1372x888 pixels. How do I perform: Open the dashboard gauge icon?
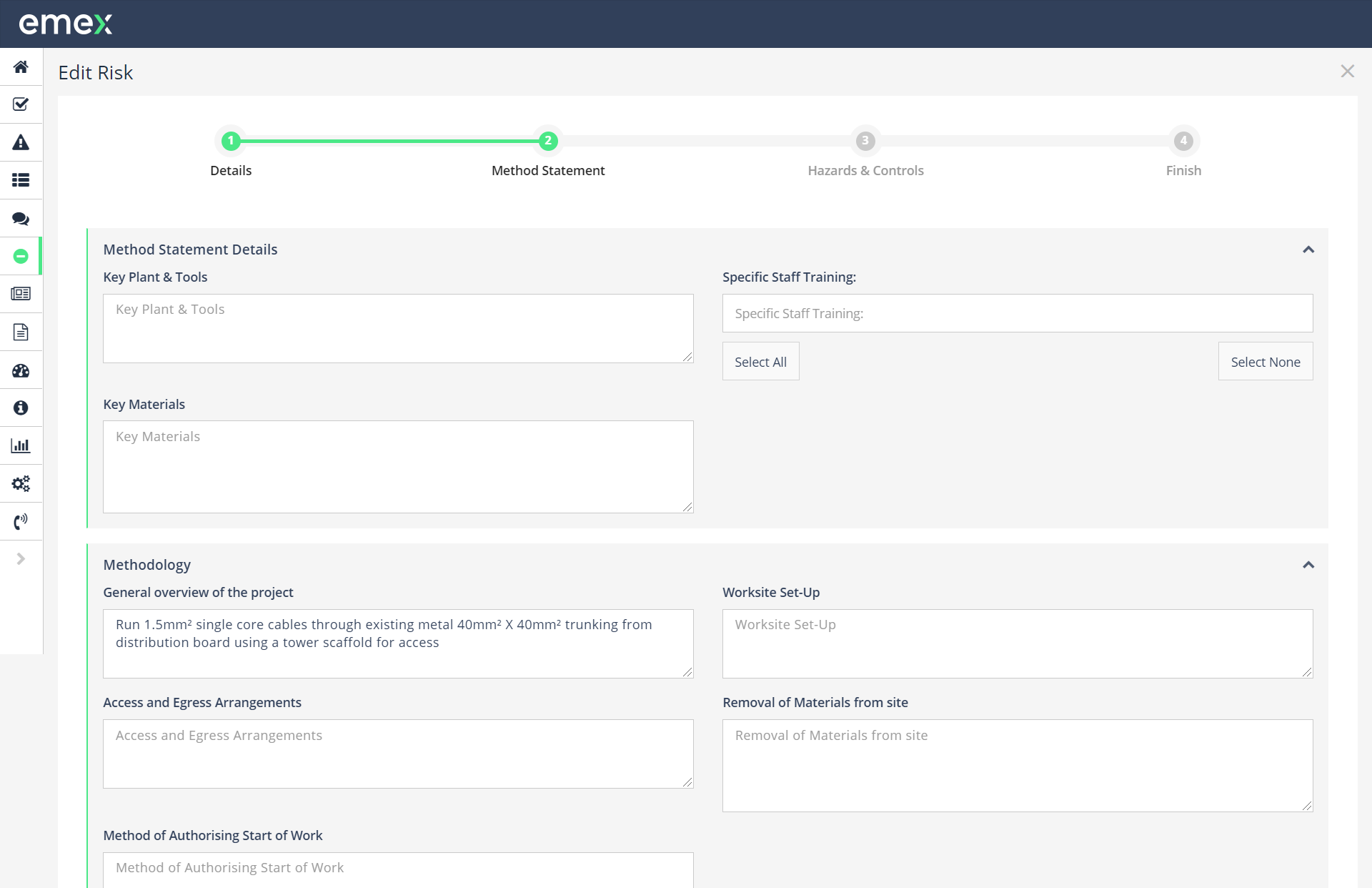coord(21,370)
